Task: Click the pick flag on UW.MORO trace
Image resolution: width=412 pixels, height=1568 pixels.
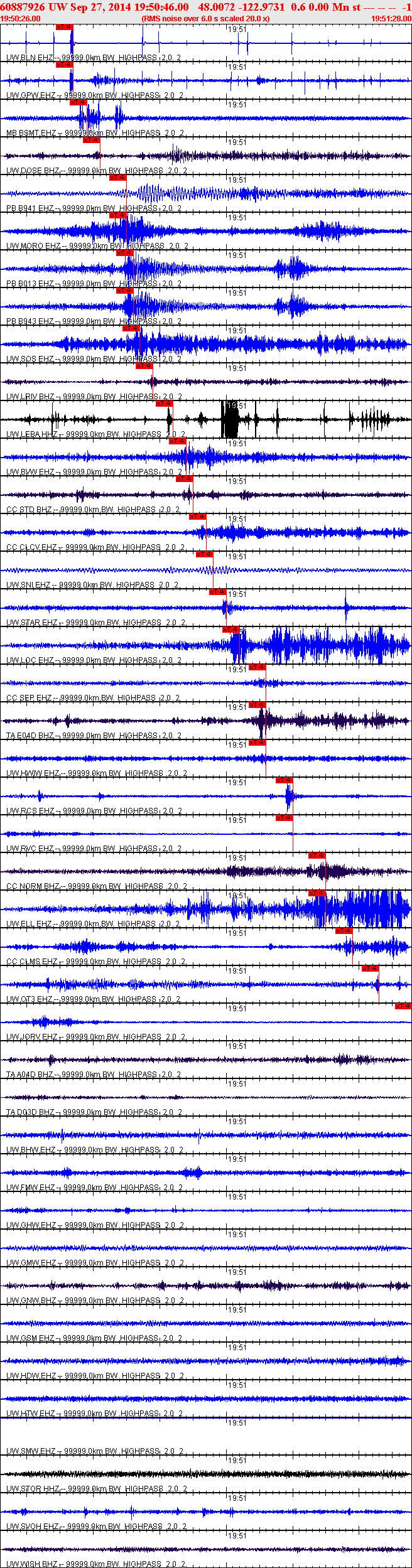Action: (118, 215)
